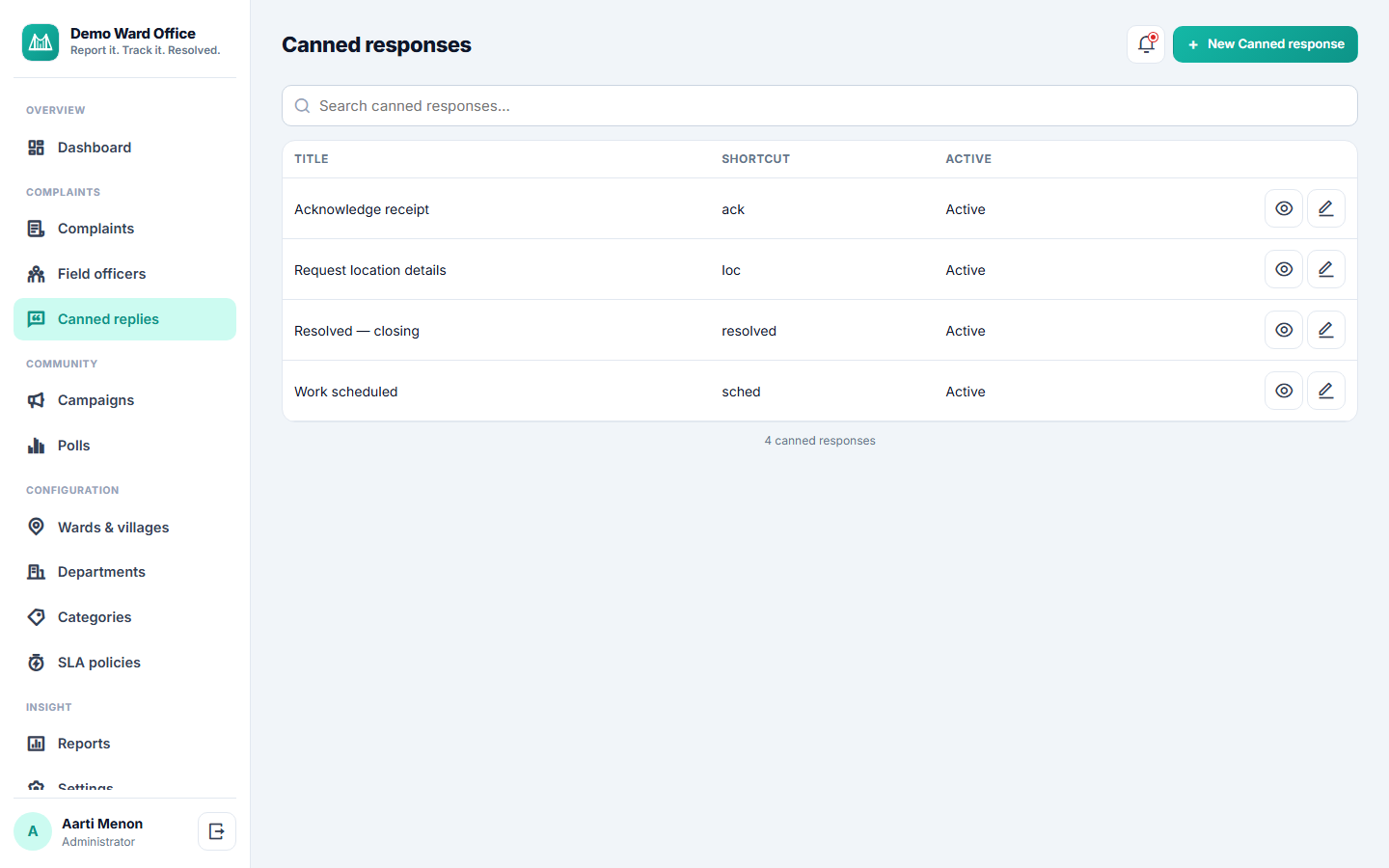This screenshot has width=1389, height=868.
Task: Click the Demo Ward Office logo
Action: (41, 42)
